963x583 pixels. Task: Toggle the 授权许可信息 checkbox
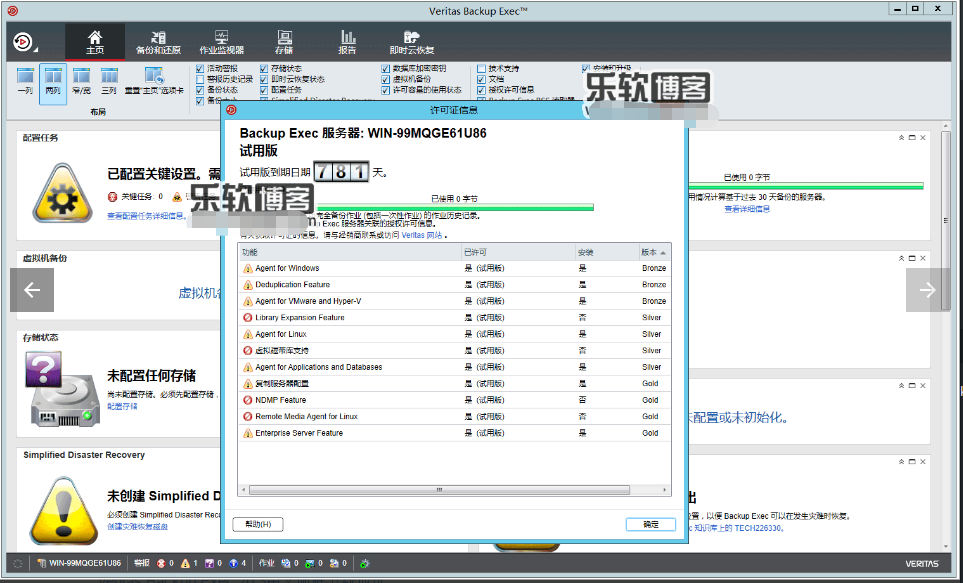(x=482, y=90)
